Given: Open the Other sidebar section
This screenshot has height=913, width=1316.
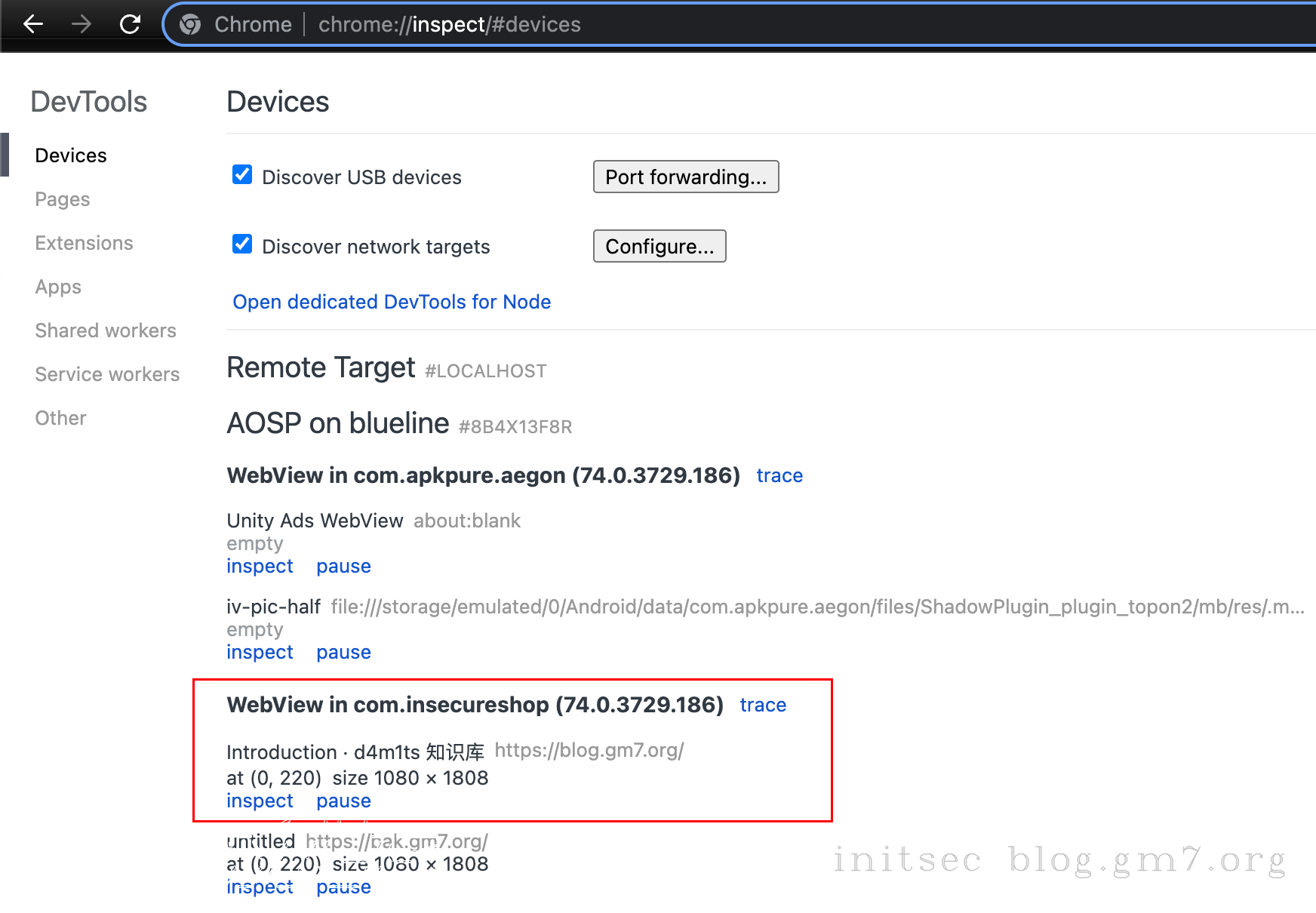Looking at the screenshot, I should point(60,417).
